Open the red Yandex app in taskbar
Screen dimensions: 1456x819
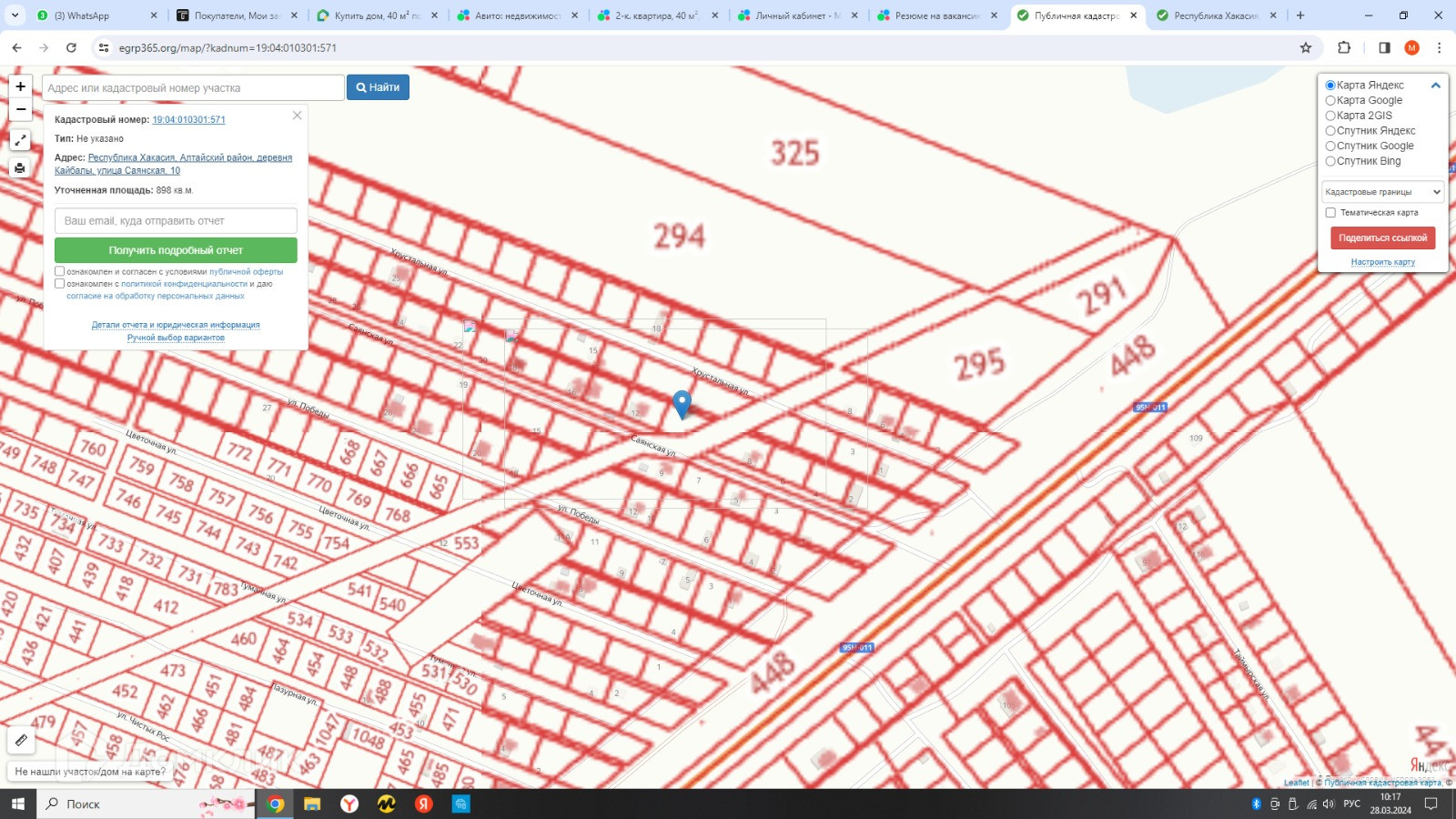[x=424, y=804]
